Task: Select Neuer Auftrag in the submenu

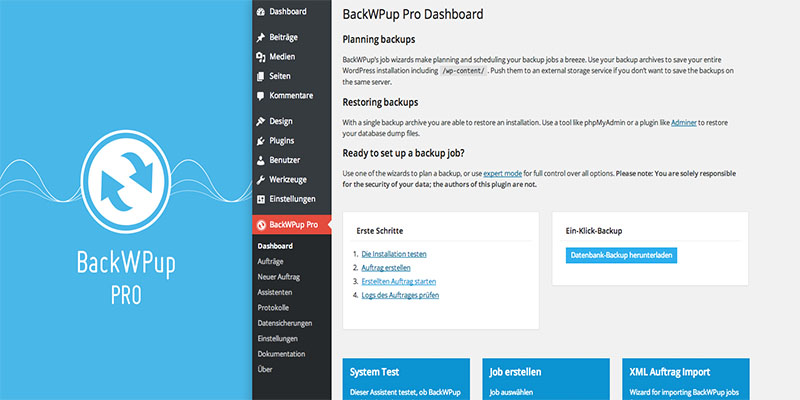Action: (279, 277)
